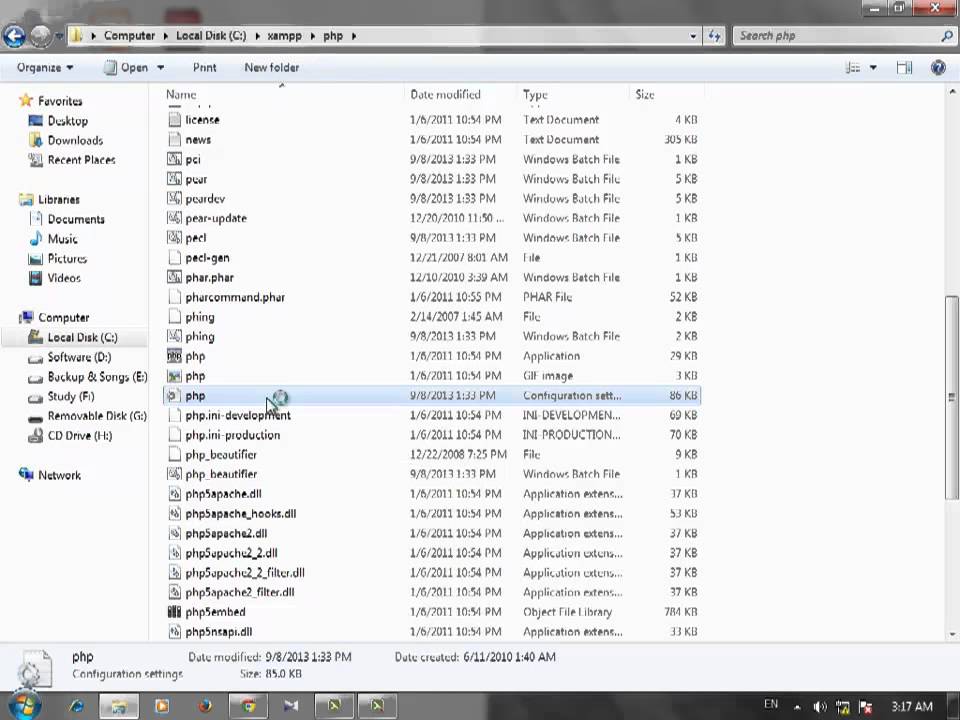Screen dimensions: 960x720
Task: Click the Videos library icon
Action: (36, 278)
